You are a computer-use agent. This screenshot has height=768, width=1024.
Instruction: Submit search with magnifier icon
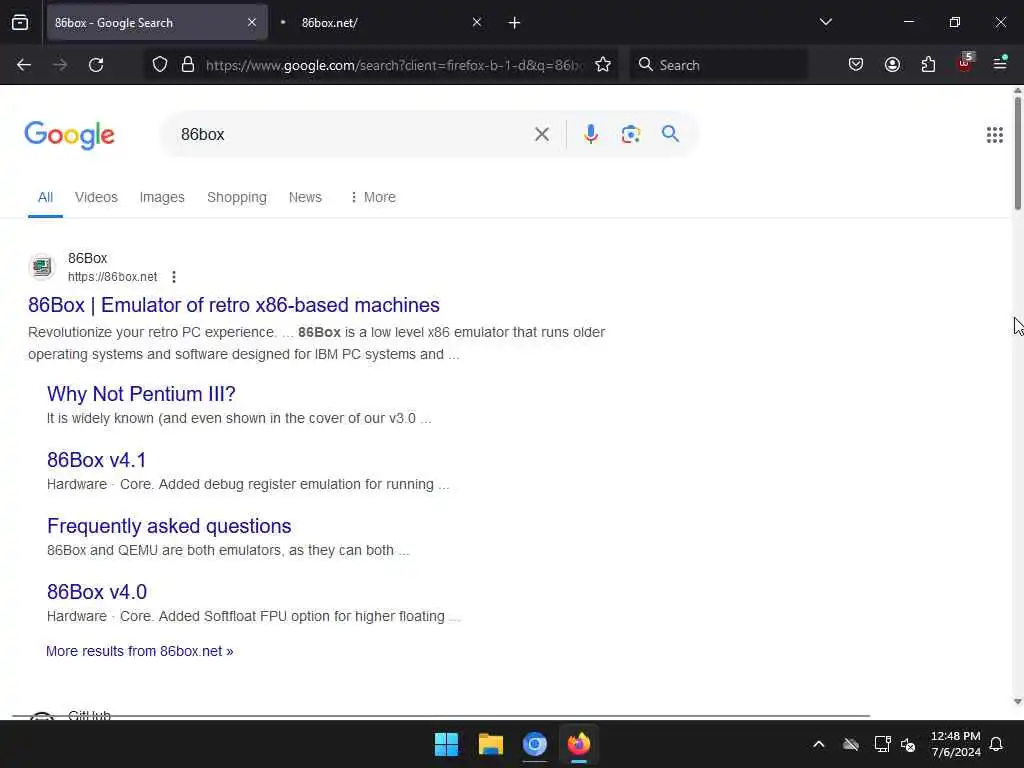(x=671, y=134)
